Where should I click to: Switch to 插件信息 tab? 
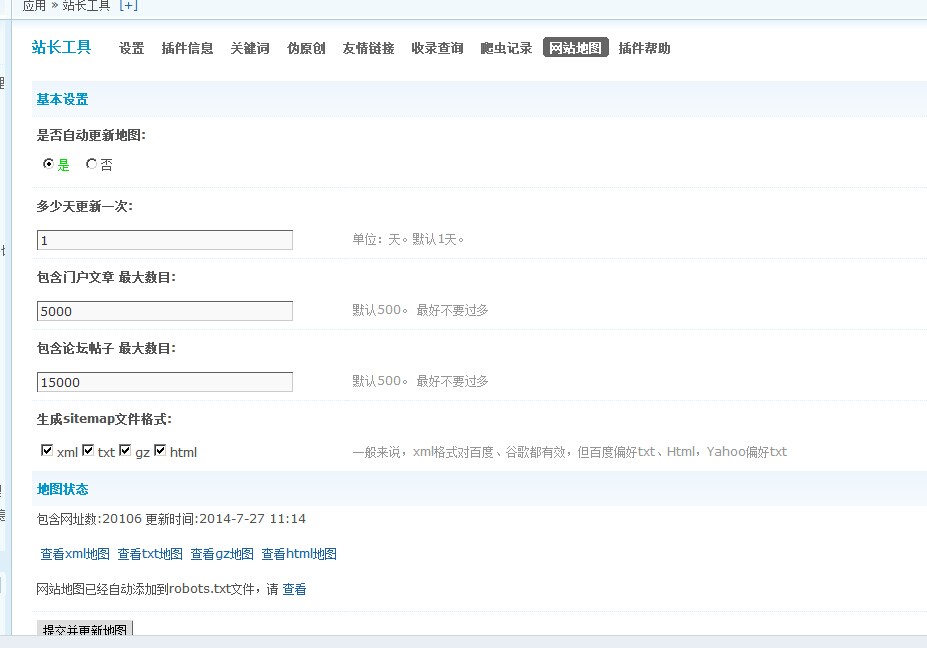187,48
